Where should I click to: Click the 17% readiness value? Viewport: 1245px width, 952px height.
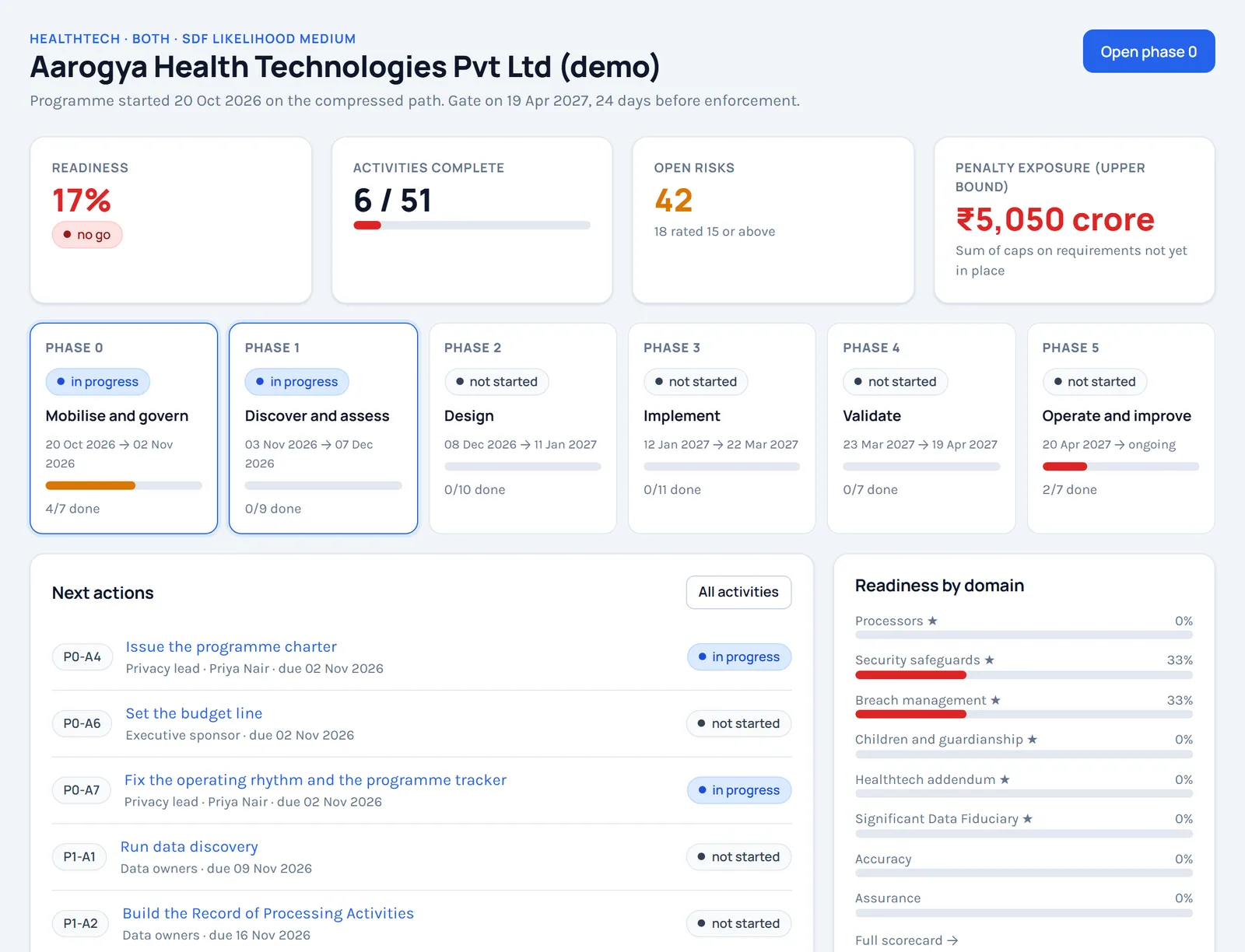pyautogui.click(x=82, y=200)
